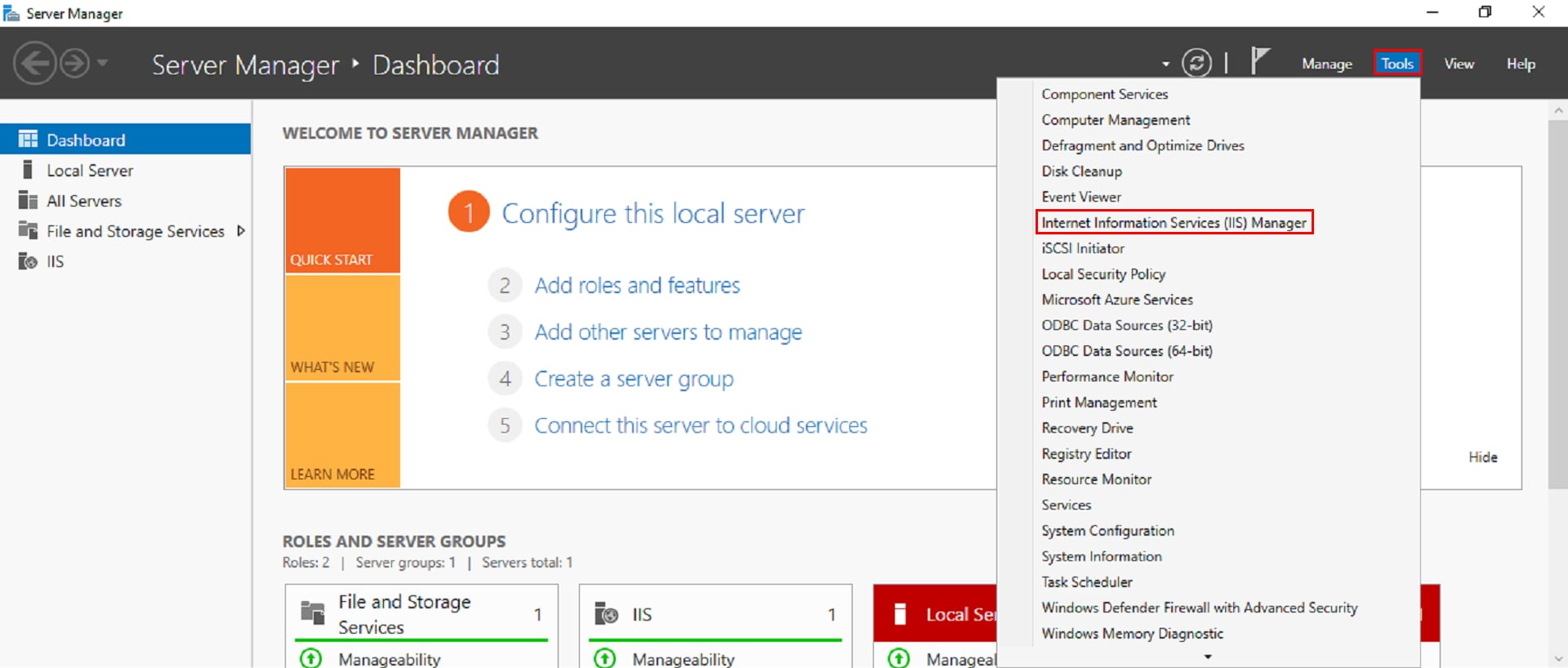1568x668 pixels.
Task: Select All Servers in navigation pane
Action: [126, 200]
